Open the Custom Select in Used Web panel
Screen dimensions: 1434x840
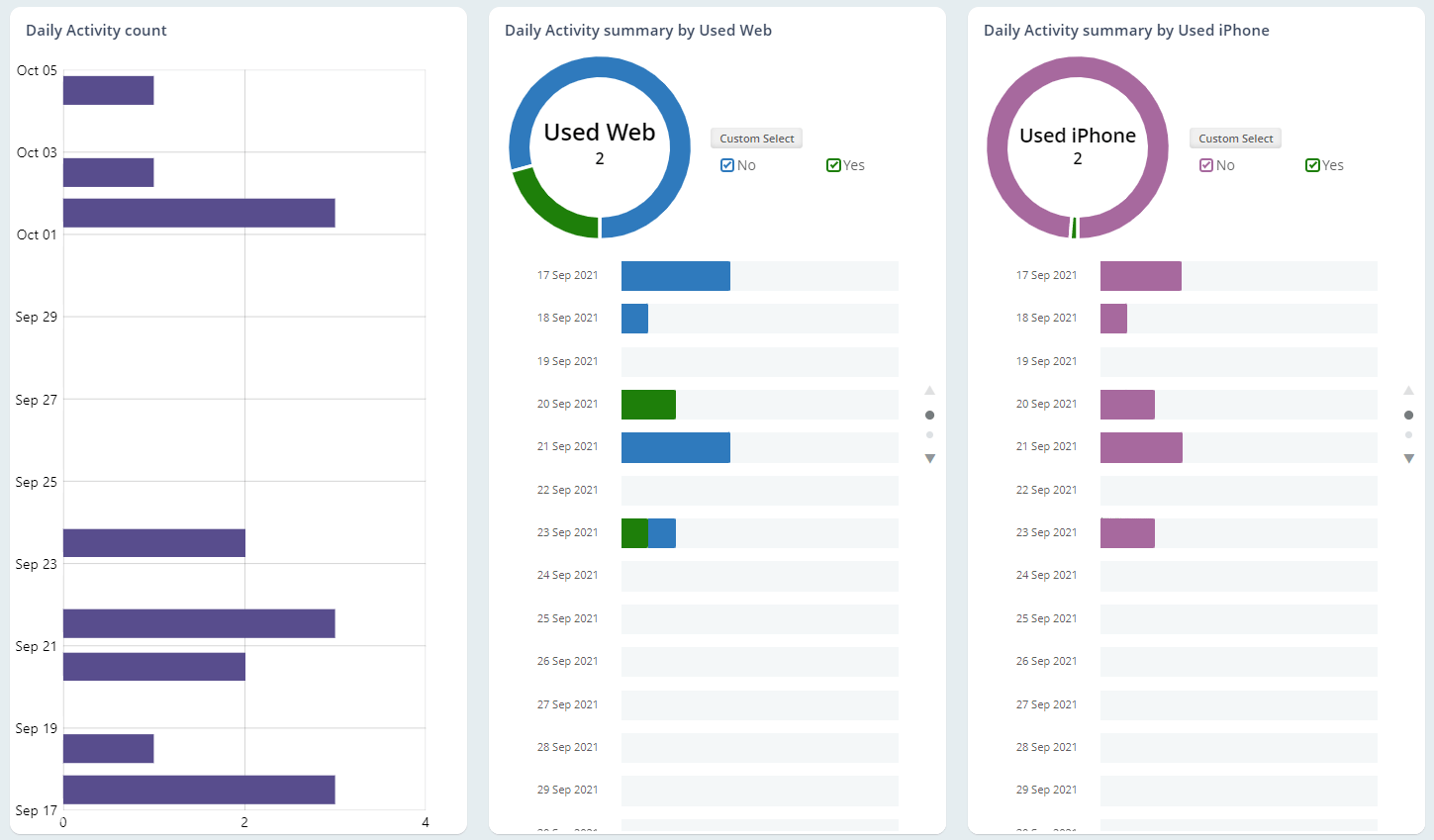(756, 138)
